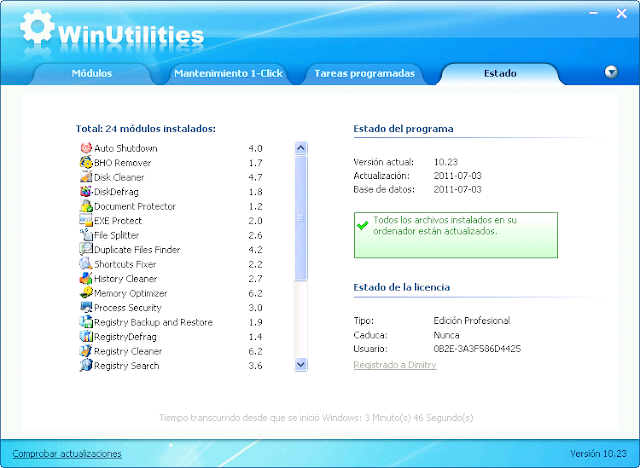Click the module list scroll up arrow
640x468 pixels.
301,148
